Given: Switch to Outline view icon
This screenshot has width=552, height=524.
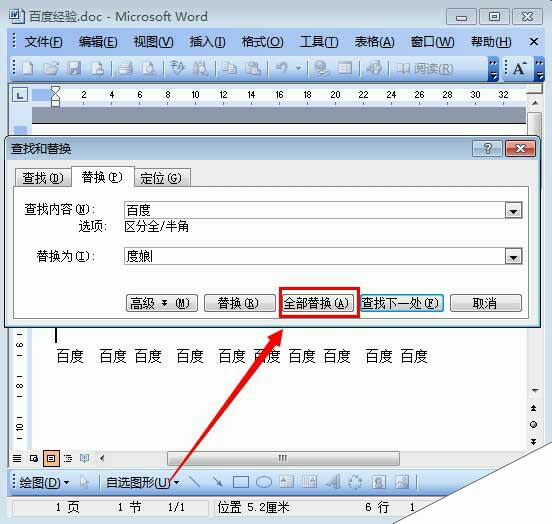Looking at the screenshot, I should (68, 458).
